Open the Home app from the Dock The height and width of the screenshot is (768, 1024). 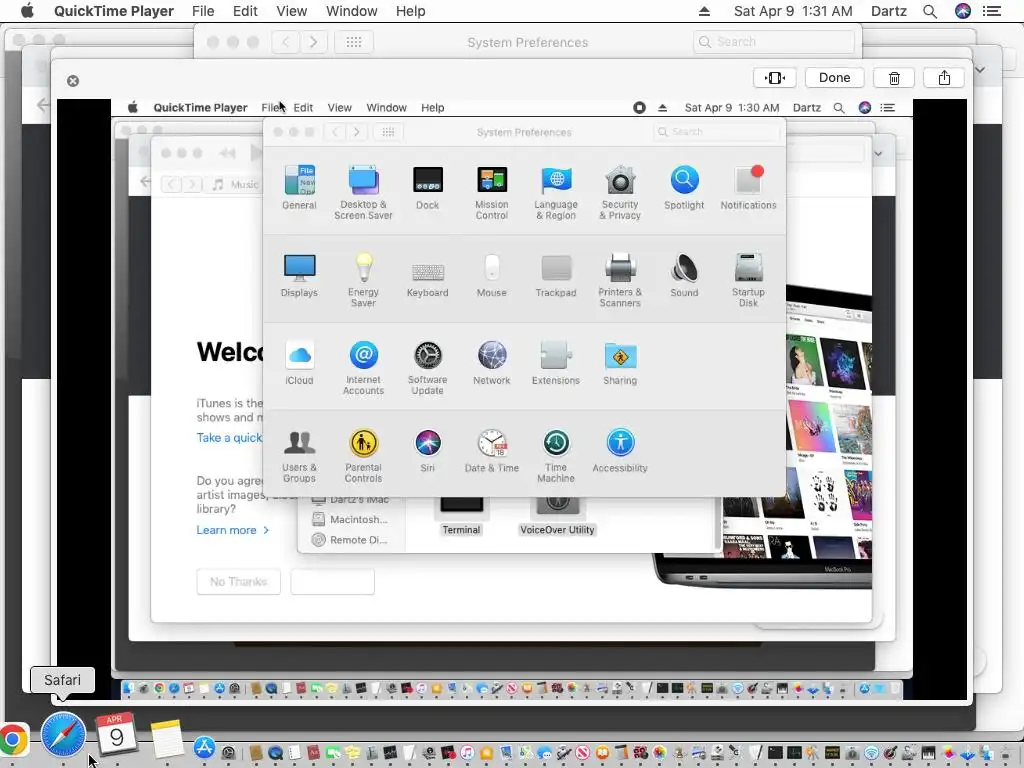487,752
